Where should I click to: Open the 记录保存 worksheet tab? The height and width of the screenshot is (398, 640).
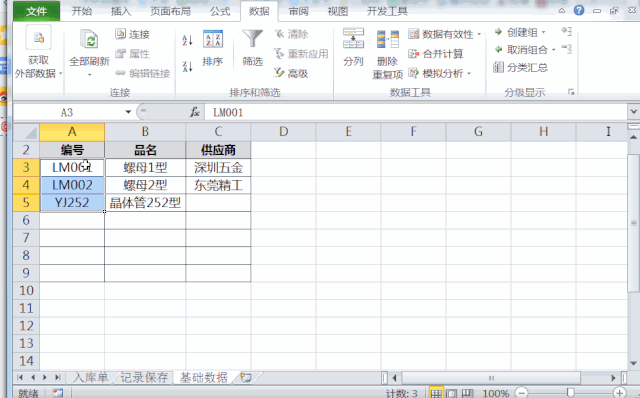click(144, 378)
